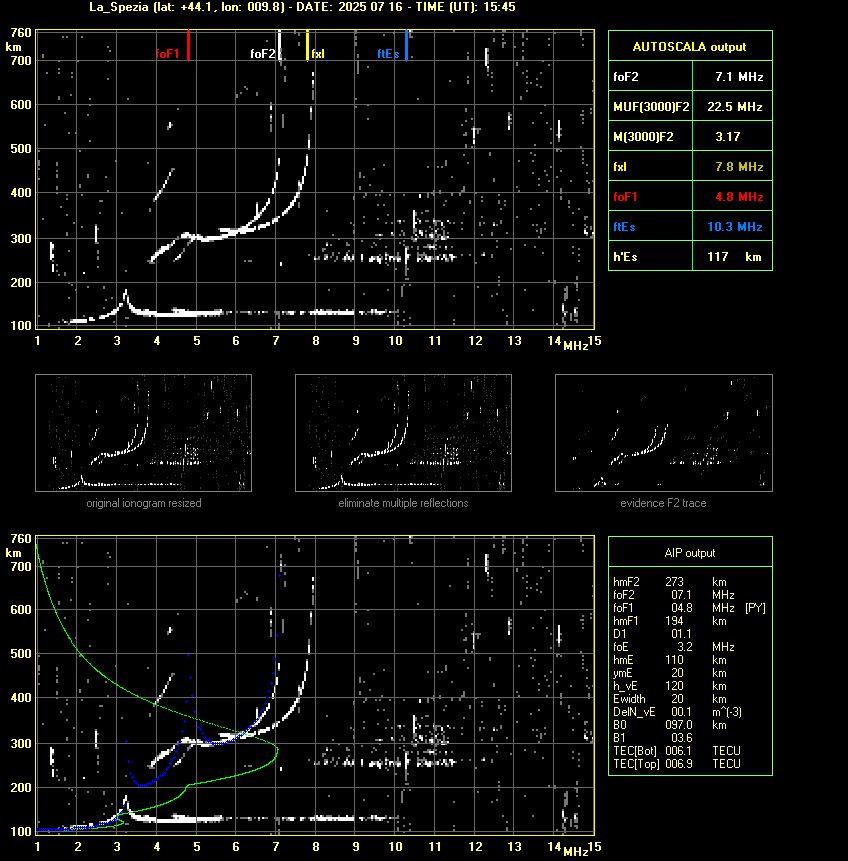Click the AIP output panel header
This screenshot has height=861, width=848.
click(x=690, y=553)
